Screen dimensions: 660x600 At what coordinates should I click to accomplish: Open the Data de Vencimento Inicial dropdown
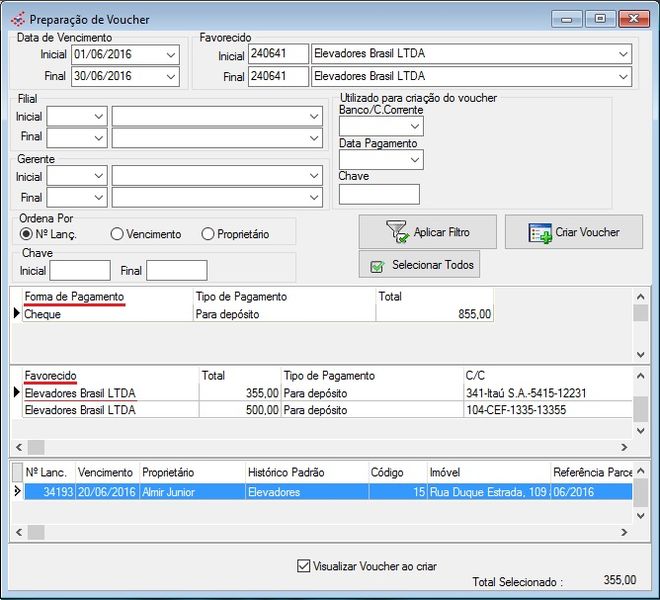point(171,54)
